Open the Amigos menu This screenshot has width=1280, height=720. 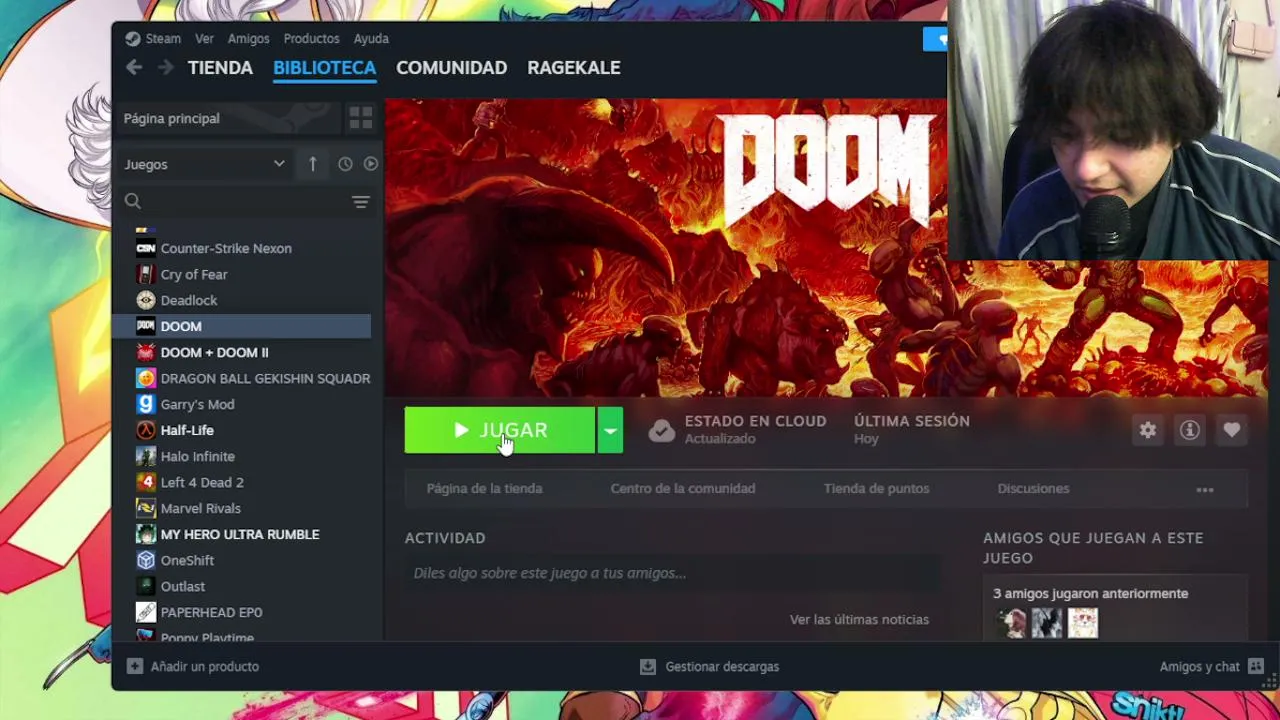click(x=249, y=39)
